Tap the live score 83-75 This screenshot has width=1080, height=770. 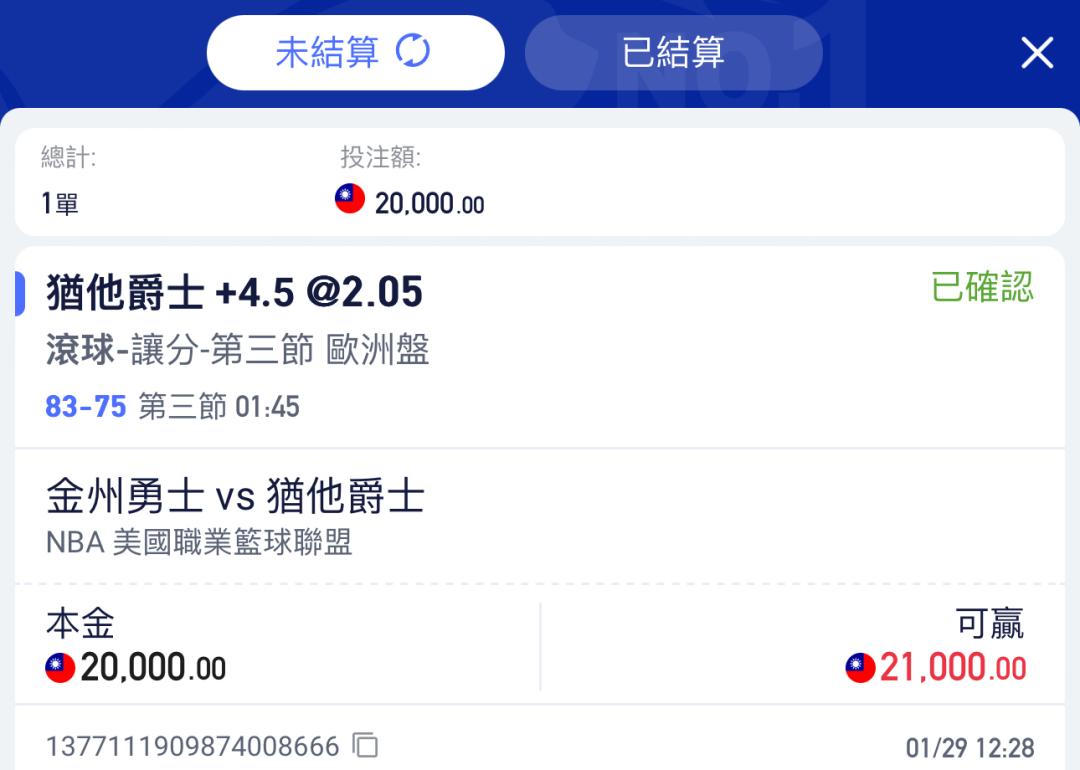click(86, 406)
